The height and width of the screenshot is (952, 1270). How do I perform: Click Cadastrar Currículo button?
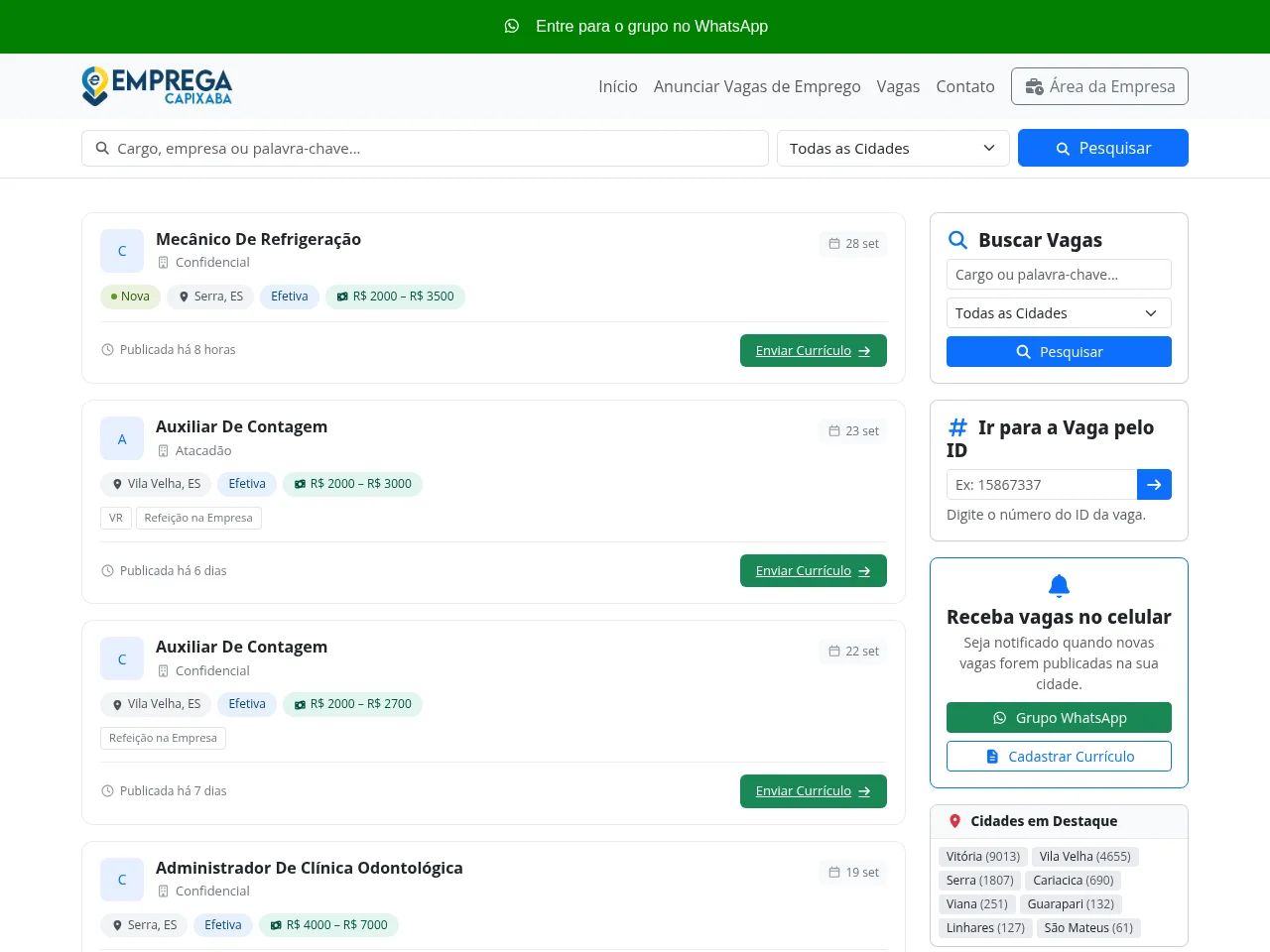click(1059, 757)
